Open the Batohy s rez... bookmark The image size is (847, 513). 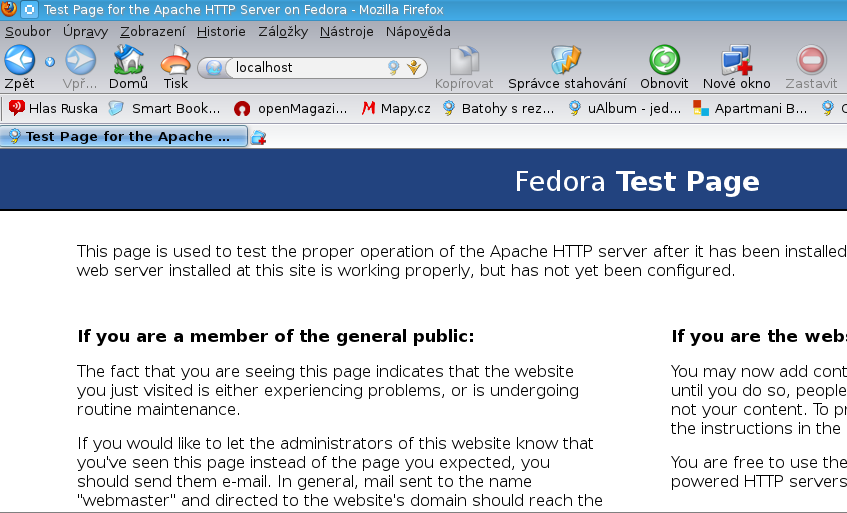click(498, 109)
